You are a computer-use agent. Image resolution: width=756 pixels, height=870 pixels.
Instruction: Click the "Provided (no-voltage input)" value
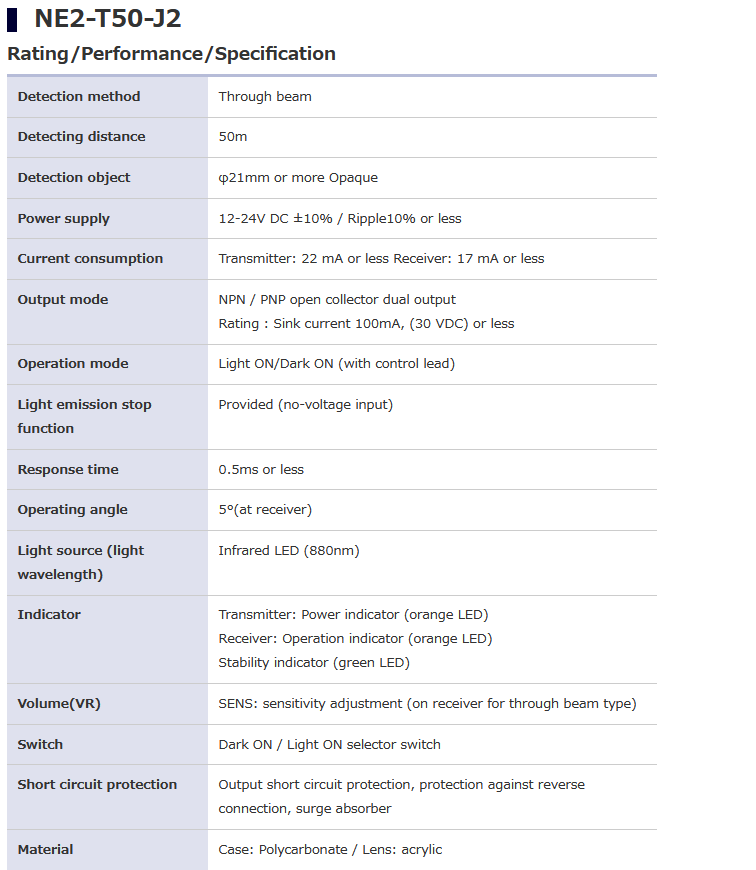[x=306, y=405]
